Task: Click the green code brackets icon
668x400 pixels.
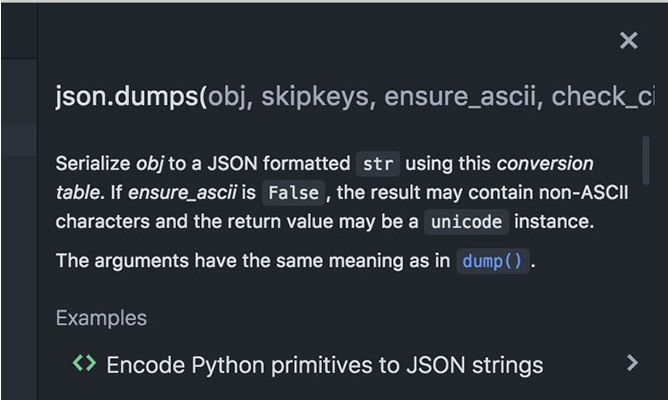Action: click(x=84, y=363)
